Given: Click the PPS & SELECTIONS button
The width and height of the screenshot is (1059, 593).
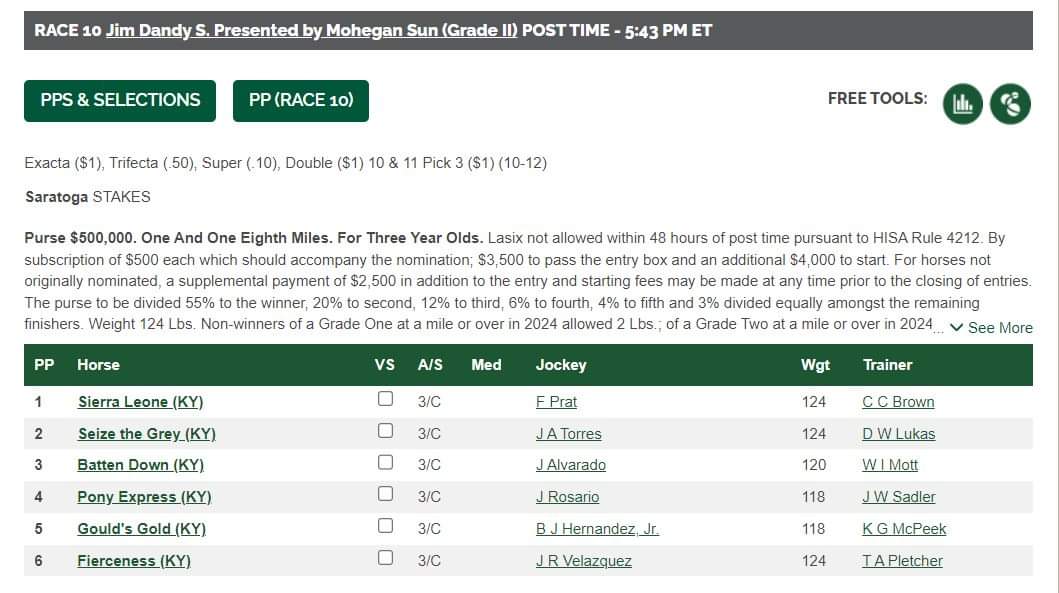Looking at the screenshot, I should 120,101.
